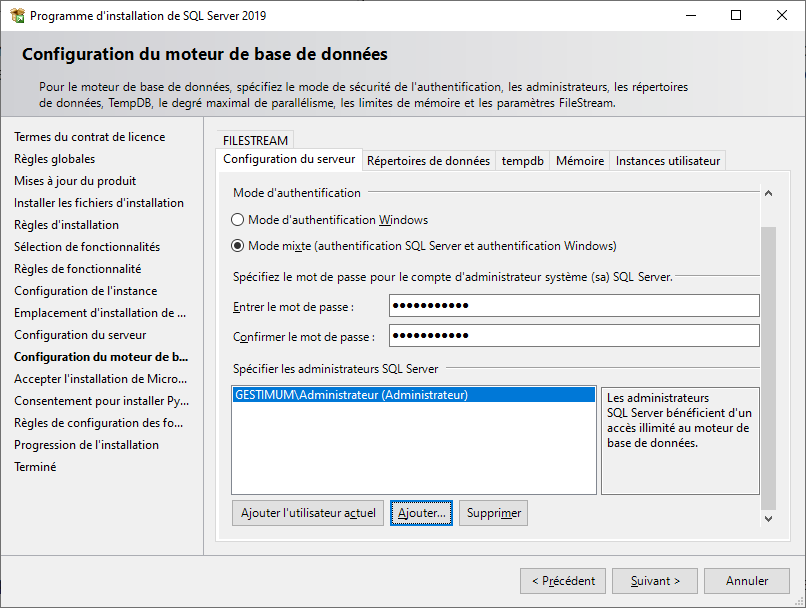Click the scrollbar down arrow
This screenshot has height=608, width=806.
click(x=768, y=519)
